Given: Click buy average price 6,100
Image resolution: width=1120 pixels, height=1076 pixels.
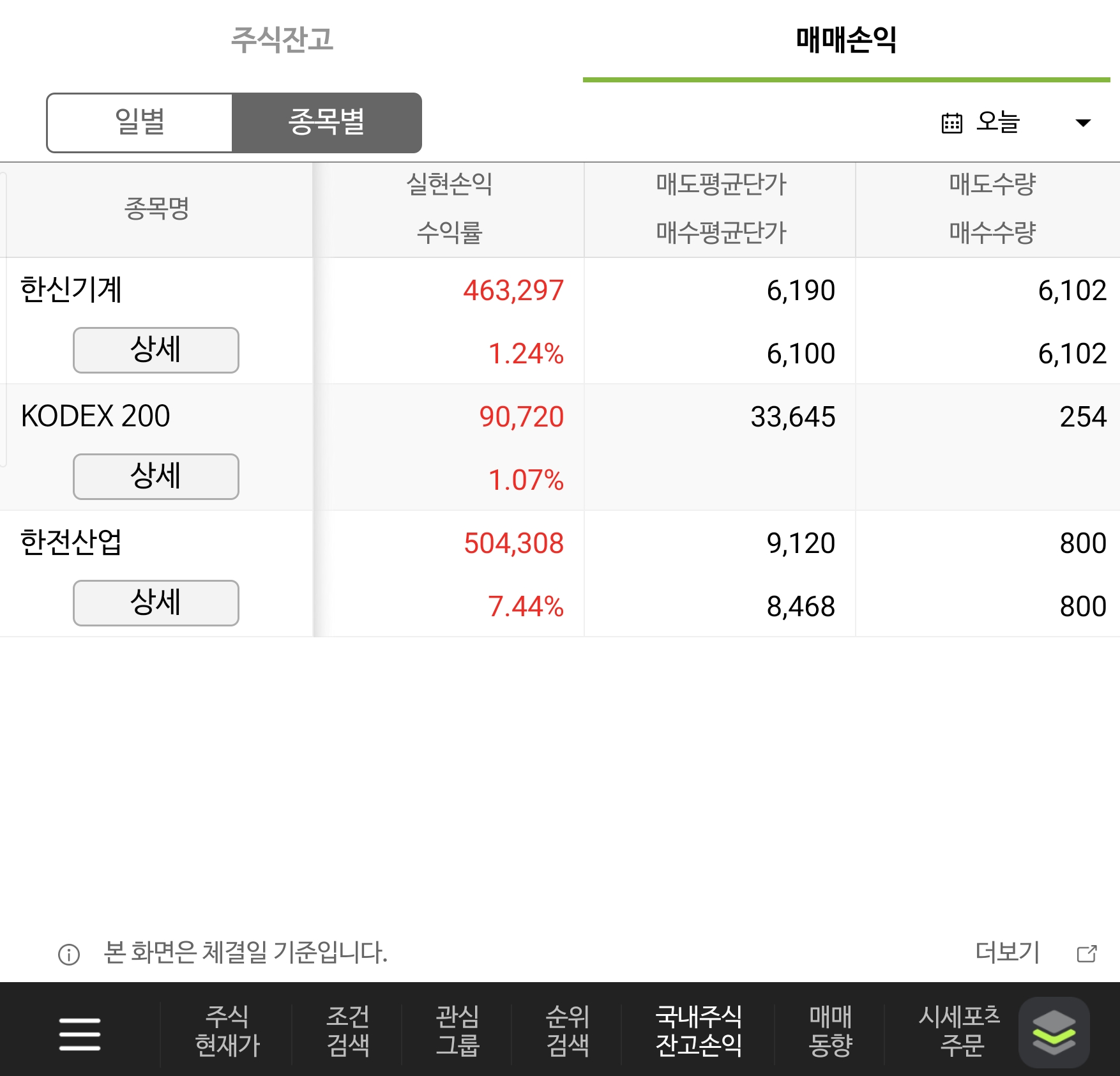Looking at the screenshot, I should tap(801, 354).
